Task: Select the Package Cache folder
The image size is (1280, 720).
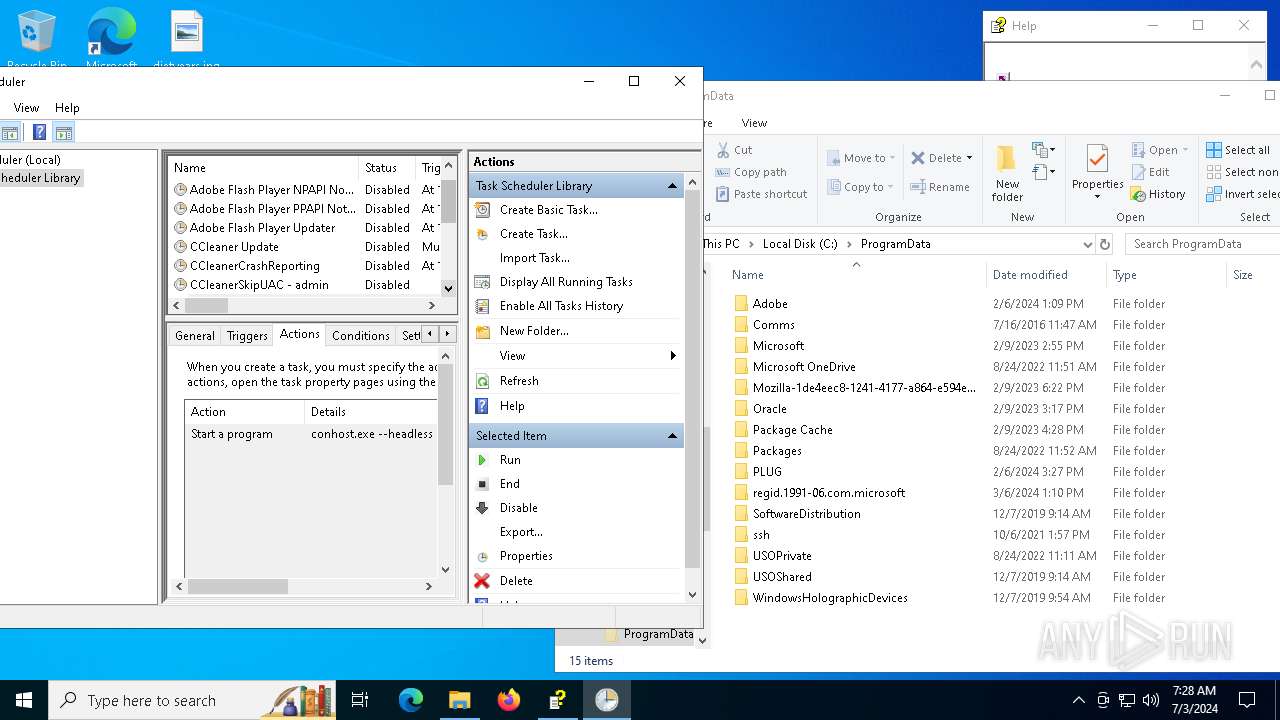Action: coord(792,430)
